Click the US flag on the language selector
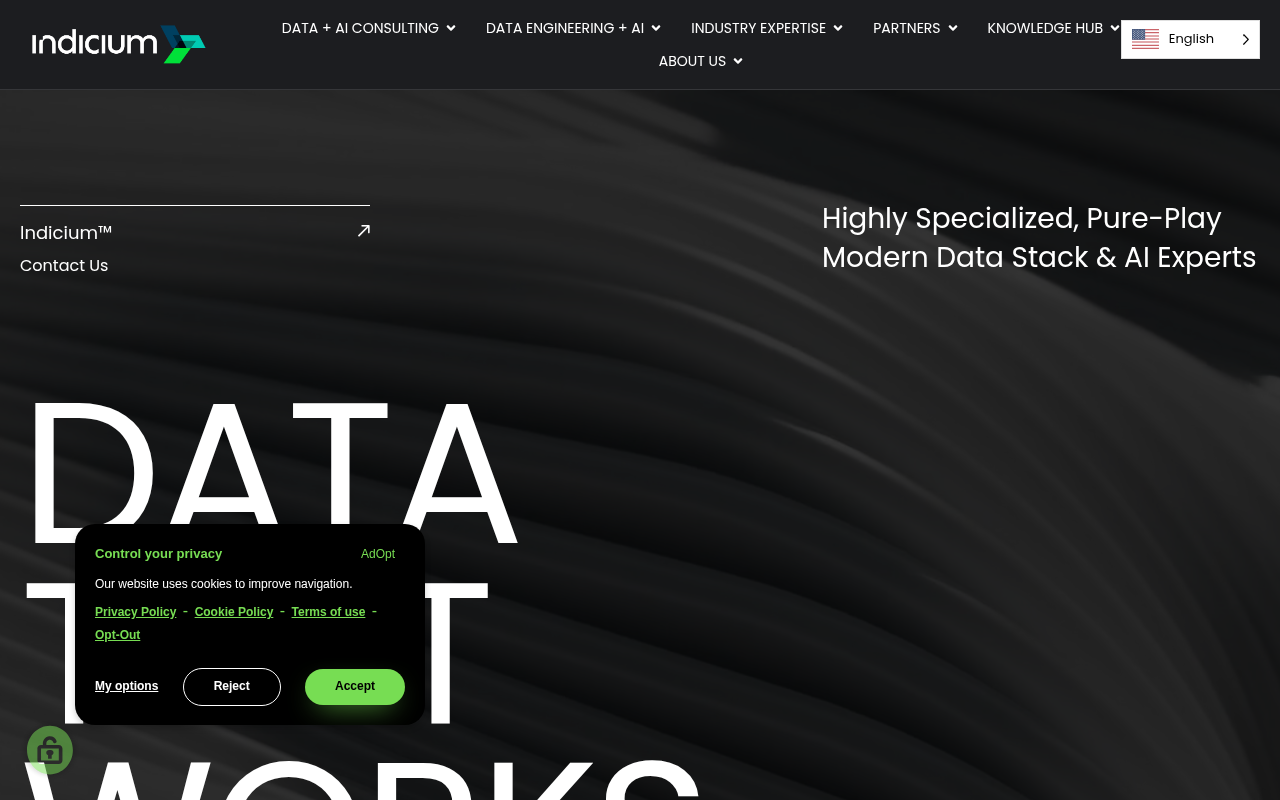The width and height of the screenshot is (1280, 800). 1146,38
